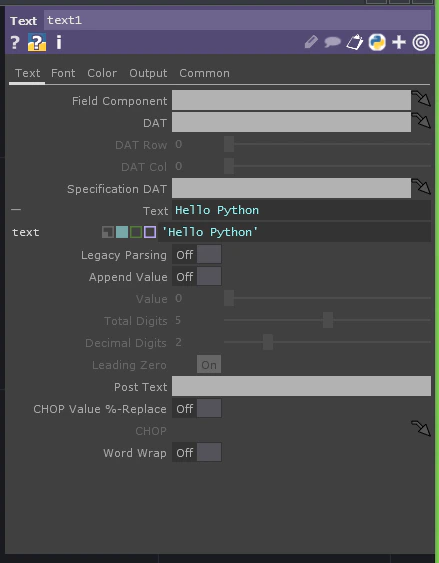Image resolution: width=439 pixels, height=563 pixels.
Task: Click the Decimal Digits value 2
Action: (x=178, y=342)
